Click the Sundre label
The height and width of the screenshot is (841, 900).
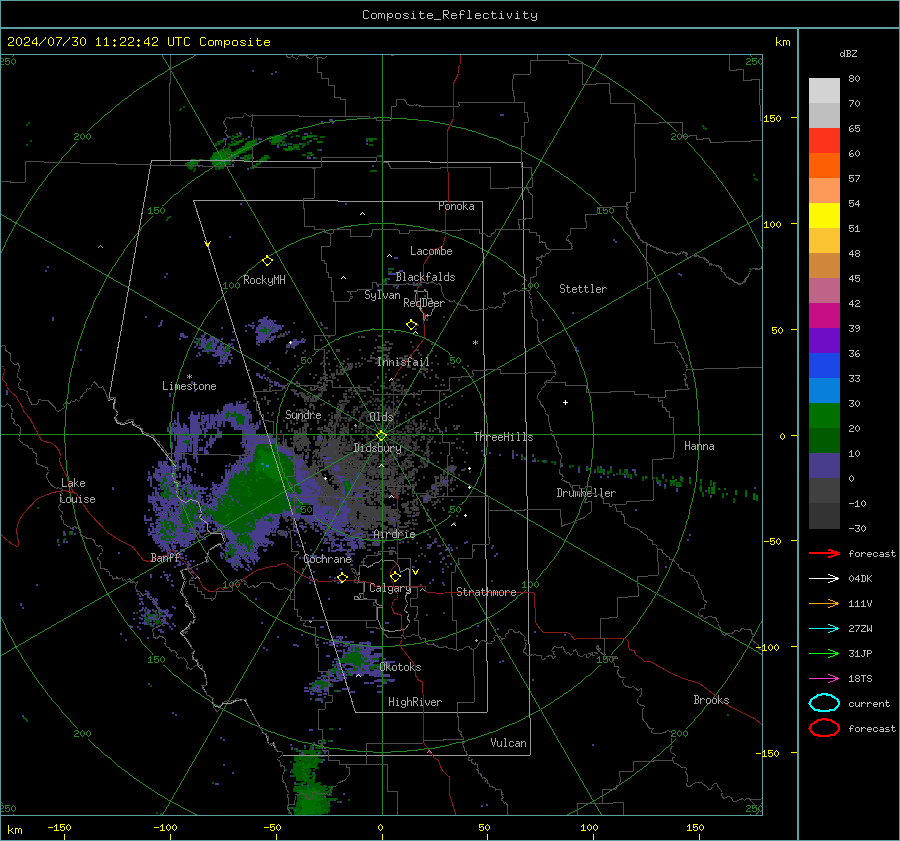(303, 414)
